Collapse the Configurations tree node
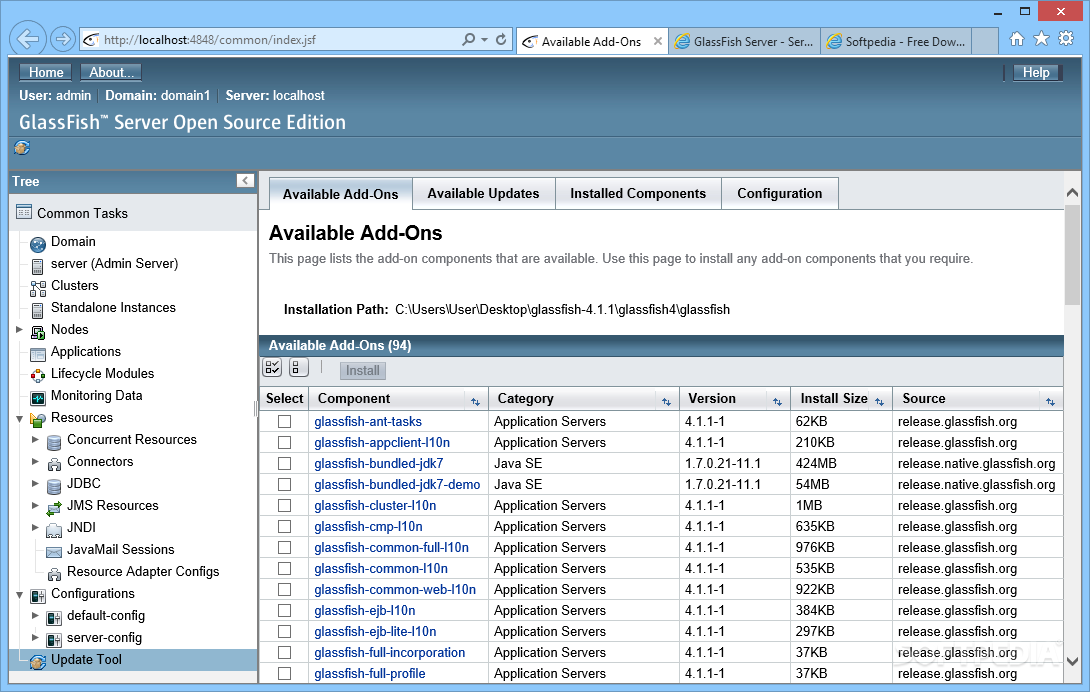 (x=19, y=595)
